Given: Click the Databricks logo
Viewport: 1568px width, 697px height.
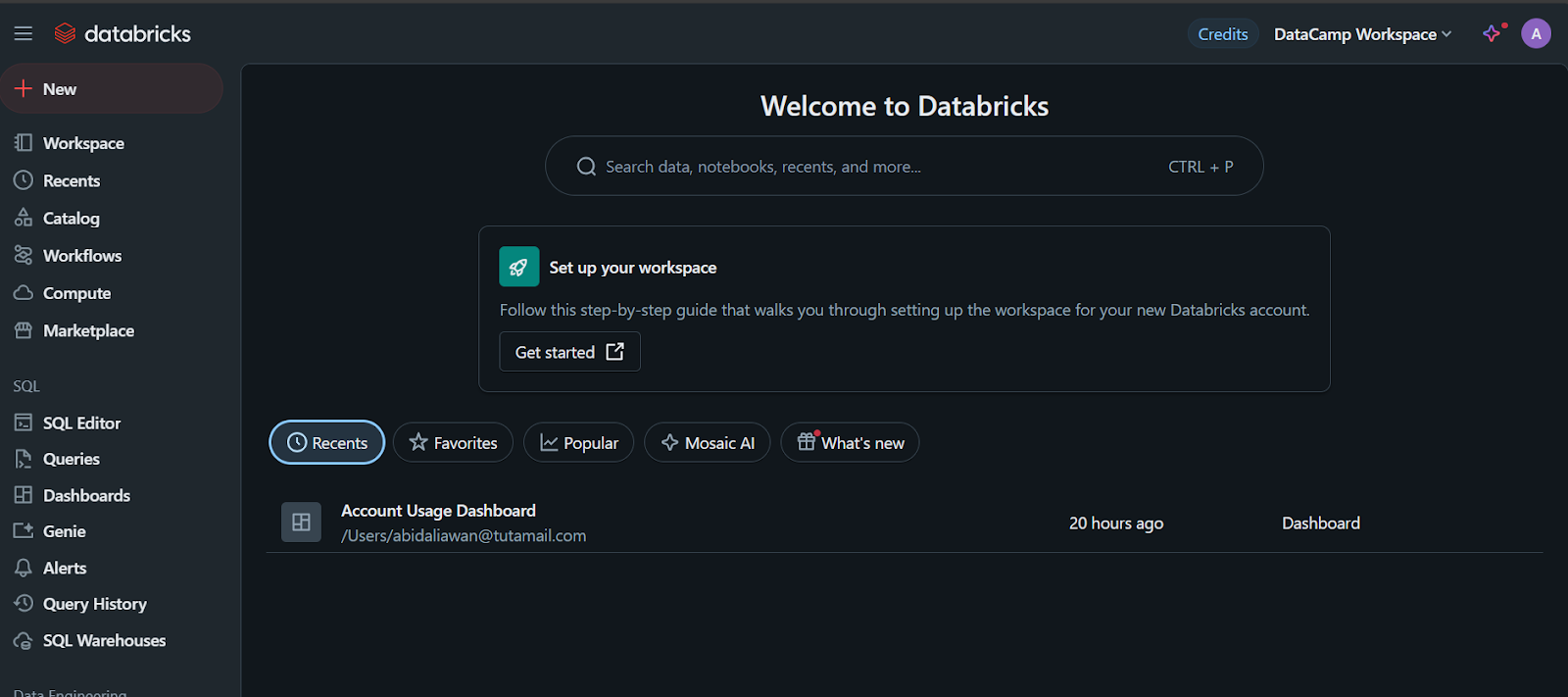Looking at the screenshot, I should click(122, 33).
